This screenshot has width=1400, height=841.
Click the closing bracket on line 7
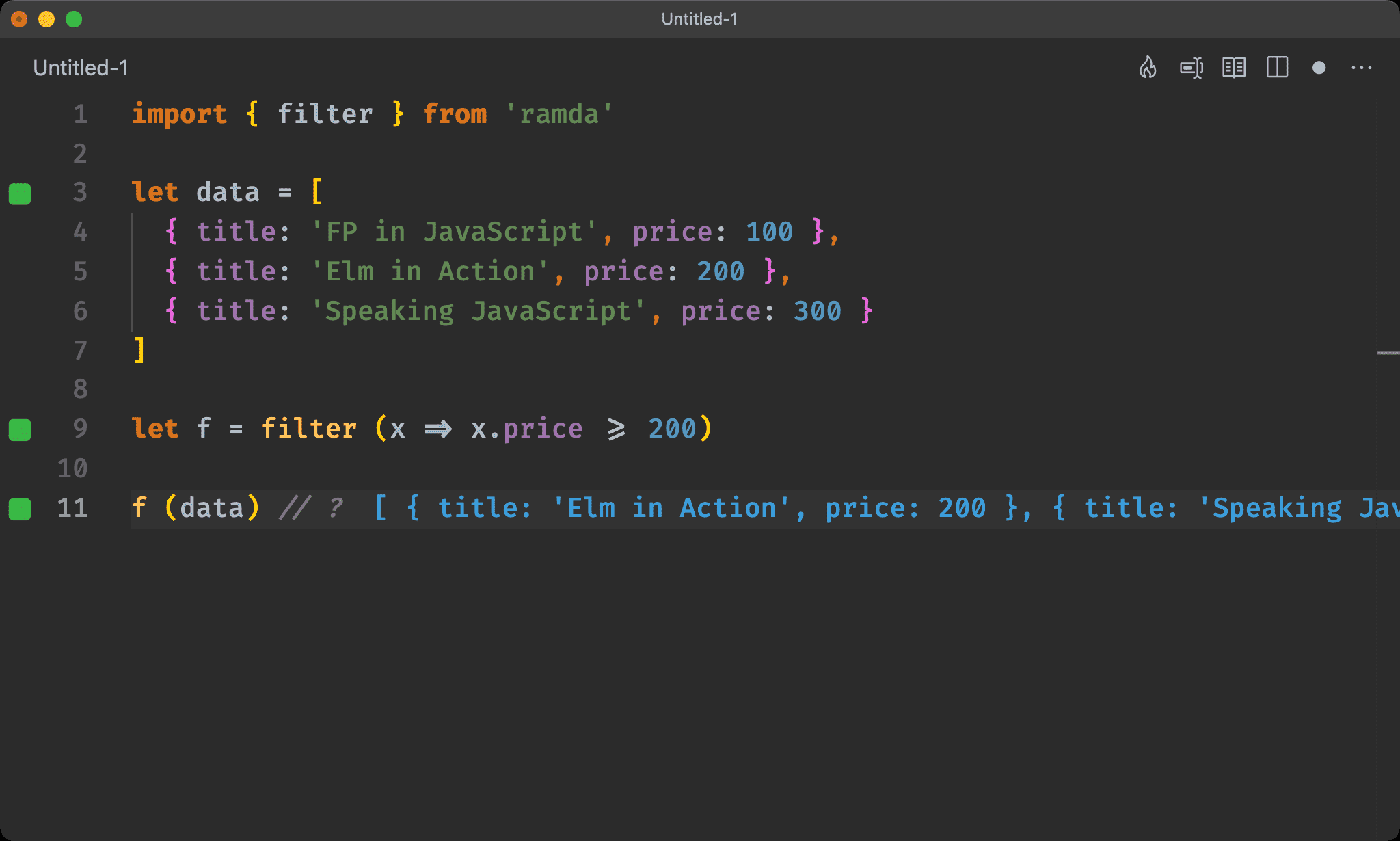139,350
